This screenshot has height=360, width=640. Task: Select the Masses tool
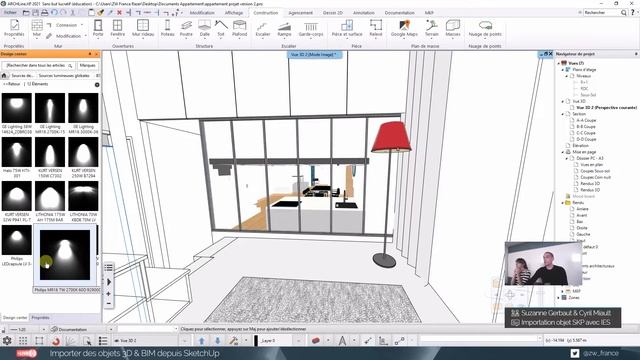click(453, 28)
